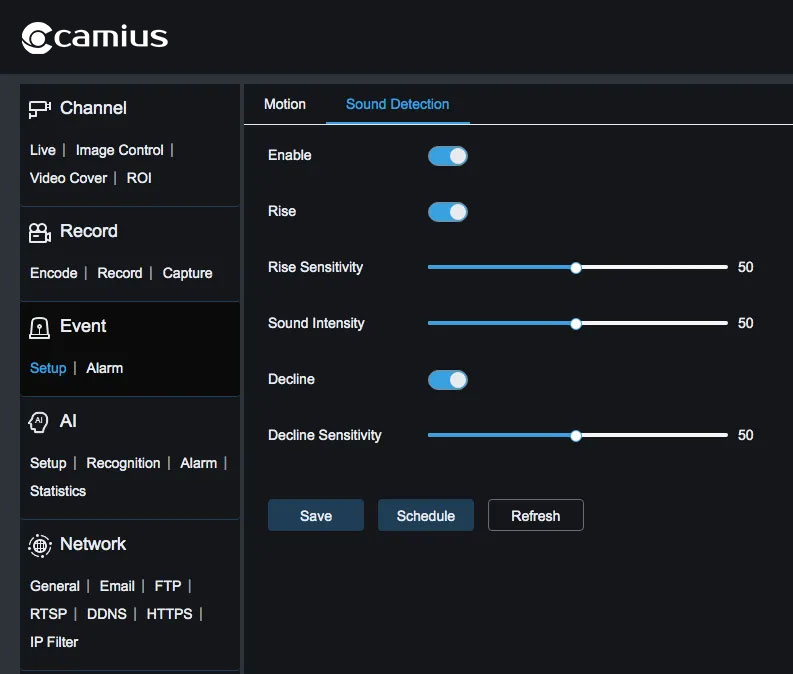Switch to the Motion tab
This screenshot has width=793, height=674.
(285, 104)
